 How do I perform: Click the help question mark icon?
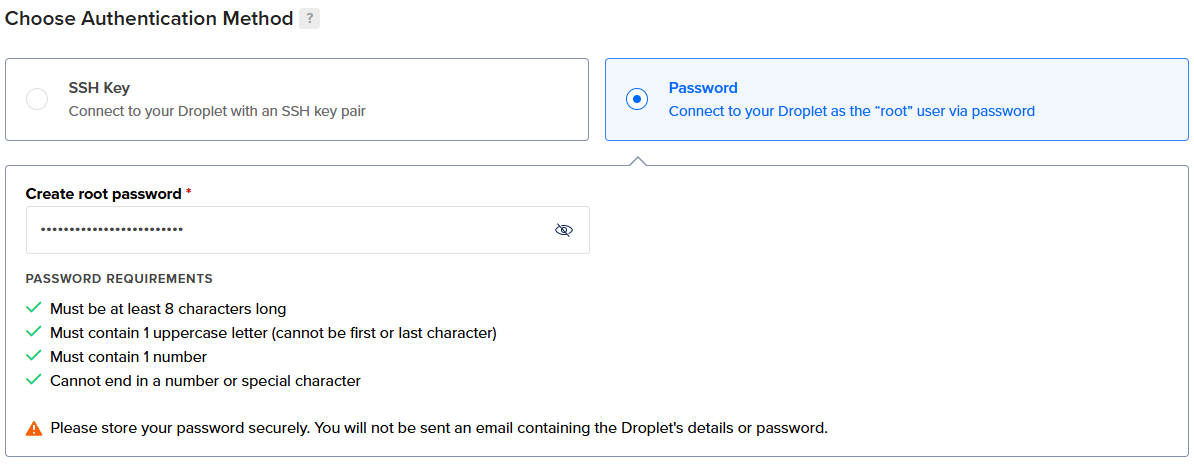coord(309,19)
